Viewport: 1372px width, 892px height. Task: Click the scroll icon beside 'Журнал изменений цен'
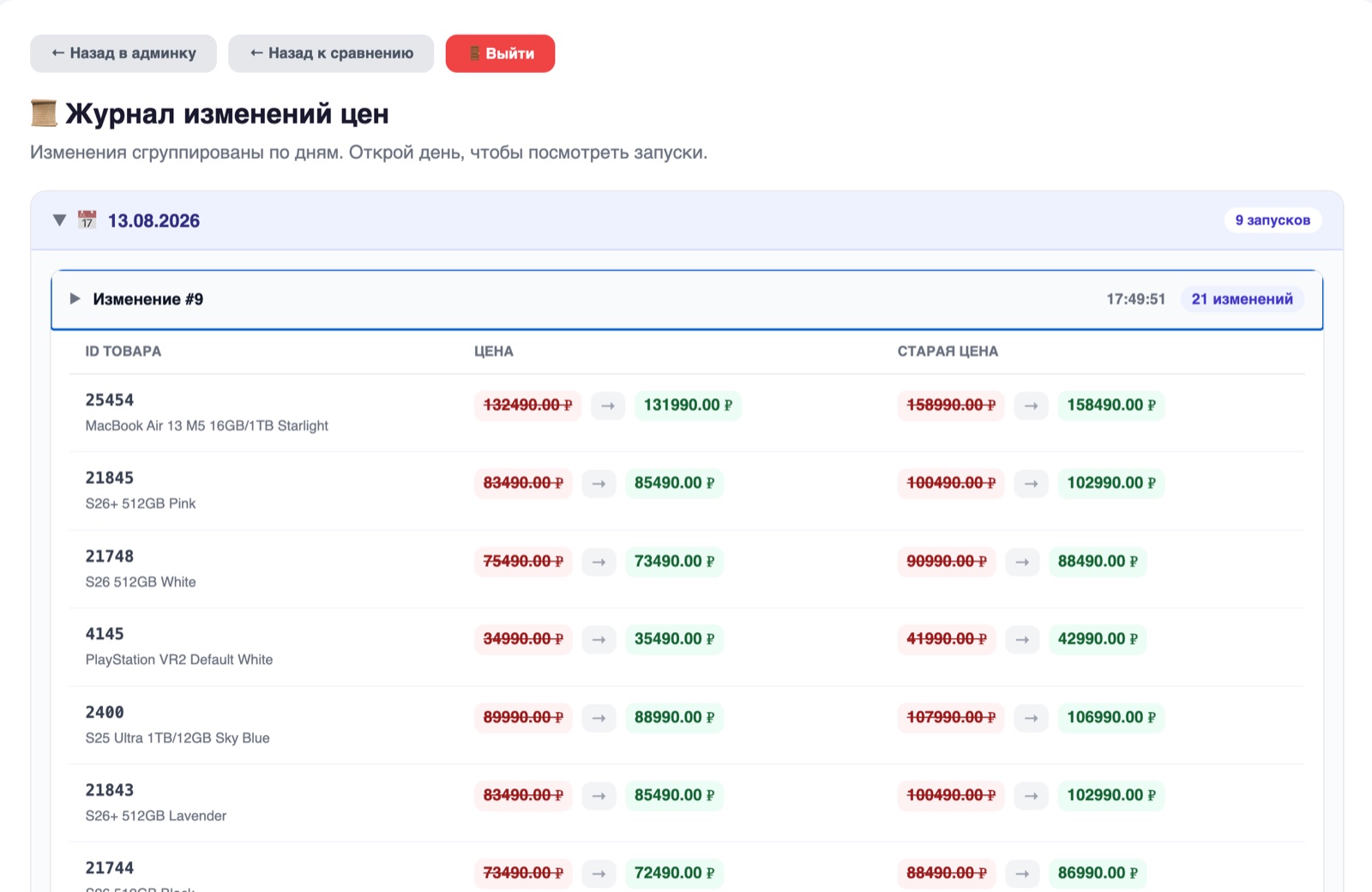[44, 113]
